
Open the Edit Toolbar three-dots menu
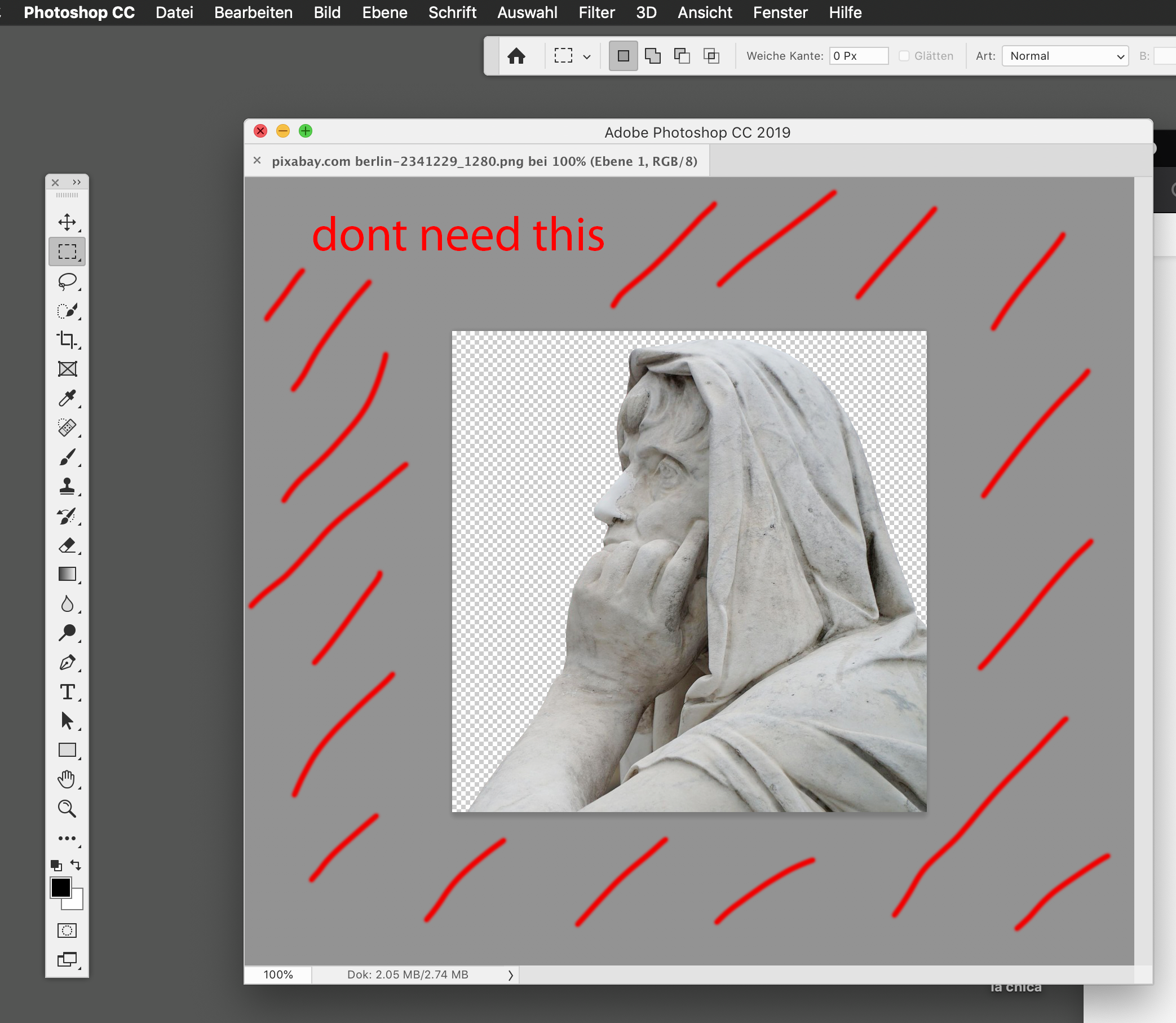[67, 839]
